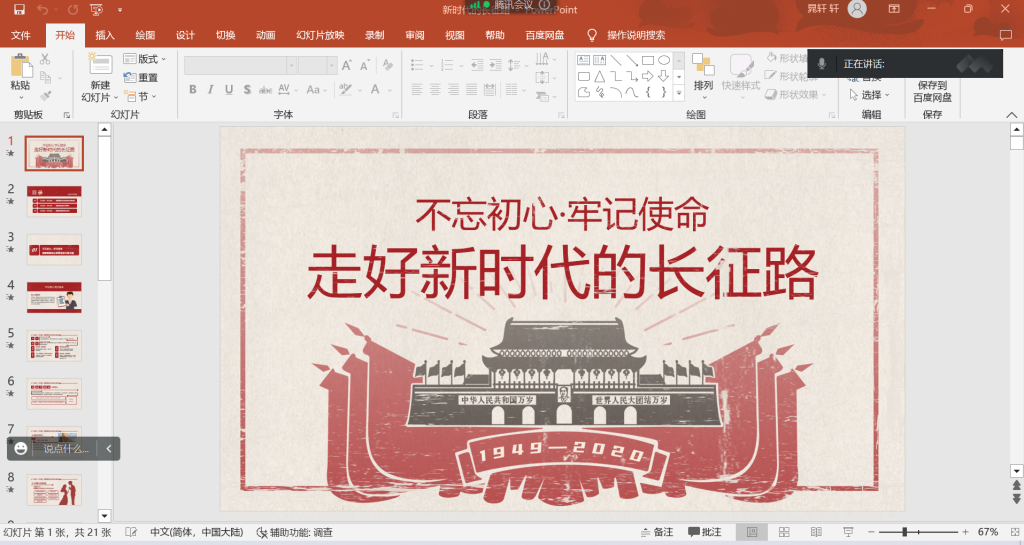The width and height of the screenshot is (1024, 545).
Task: Click the Format Painter brush icon
Action: (45, 96)
